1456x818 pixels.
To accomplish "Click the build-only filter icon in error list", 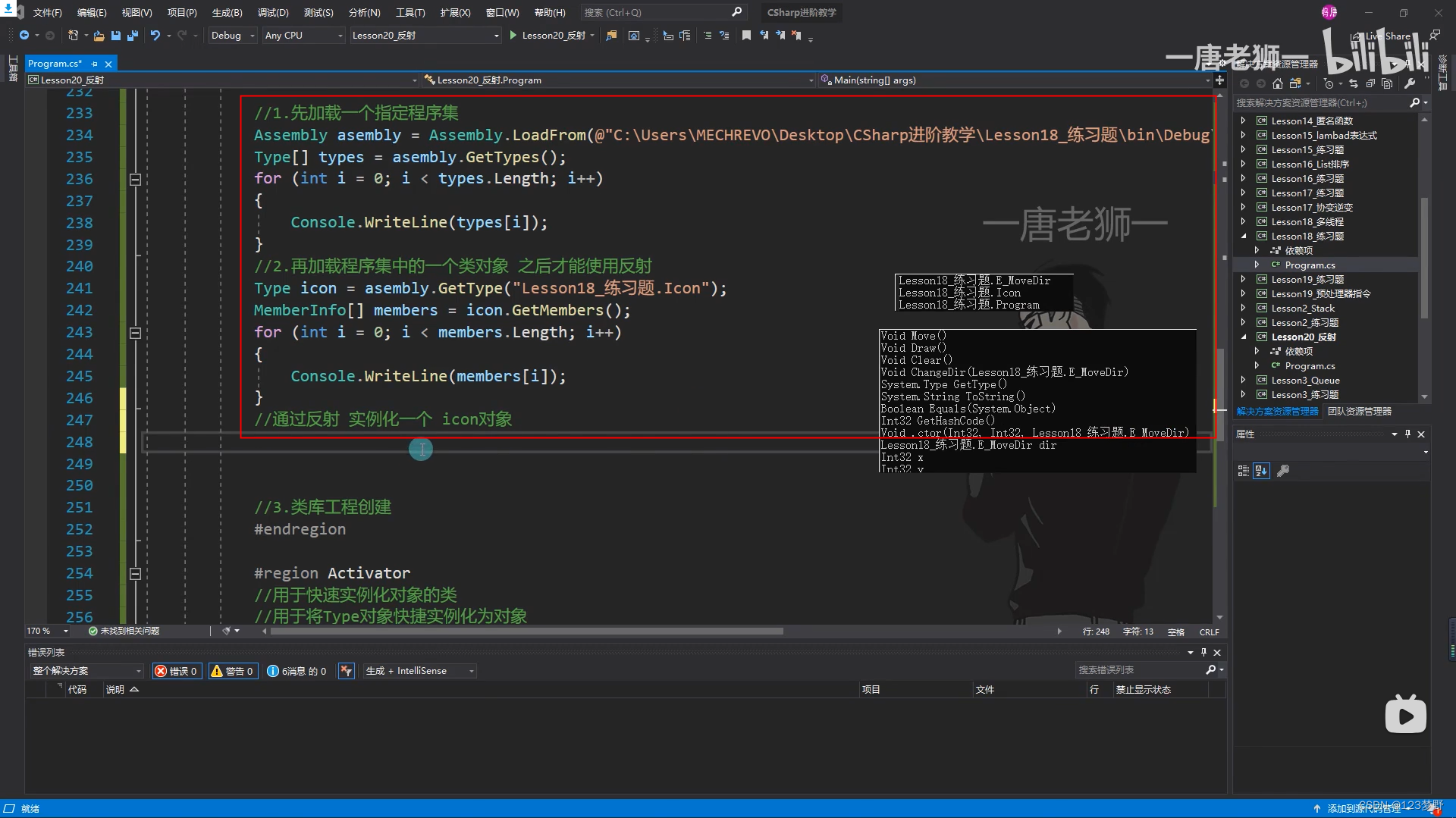I will point(346,671).
